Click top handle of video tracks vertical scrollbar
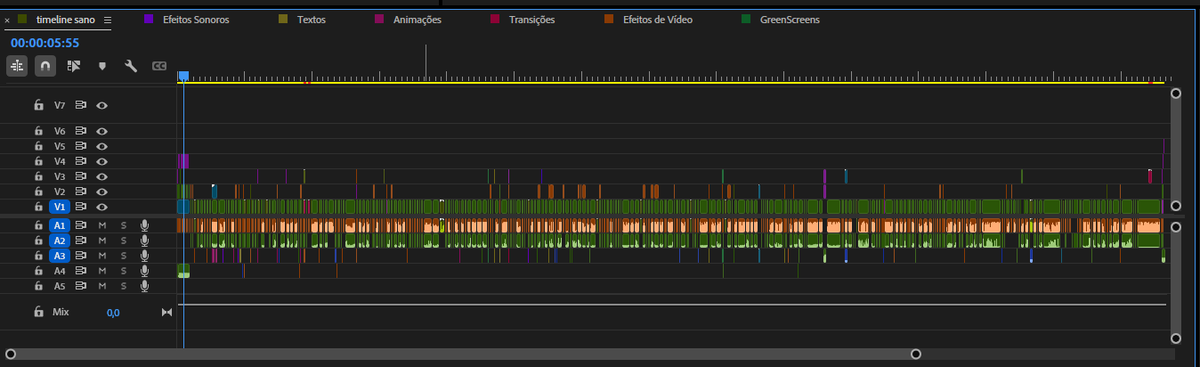Image resolution: width=1200 pixels, height=367 pixels. click(1175, 93)
